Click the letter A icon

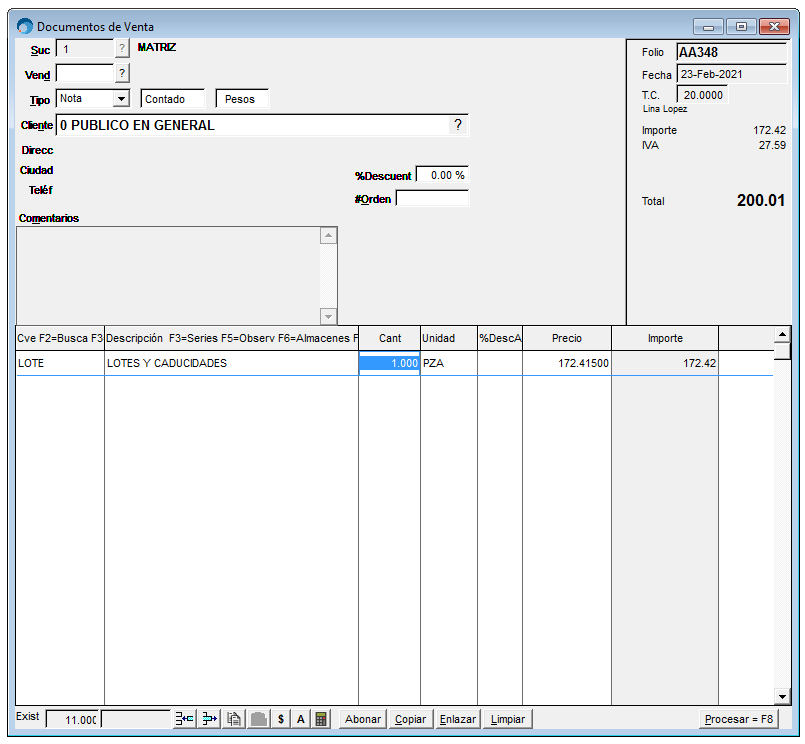click(301, 719)
